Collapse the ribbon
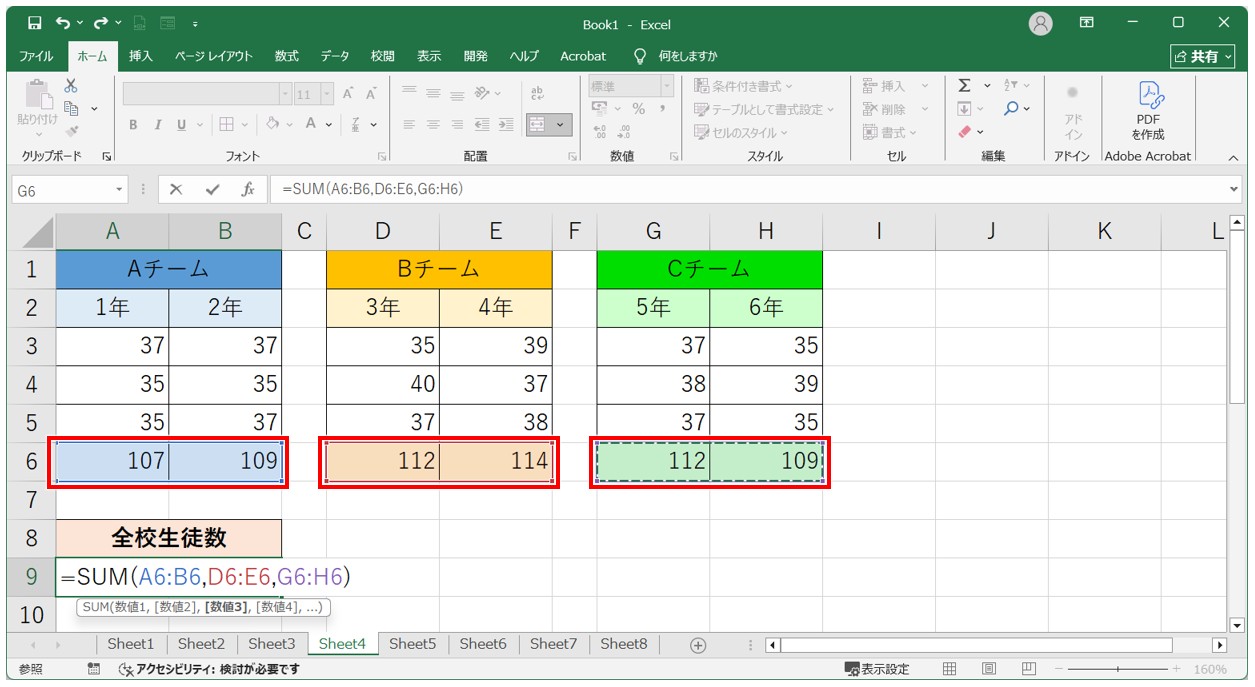 (x=1232, y=157)
